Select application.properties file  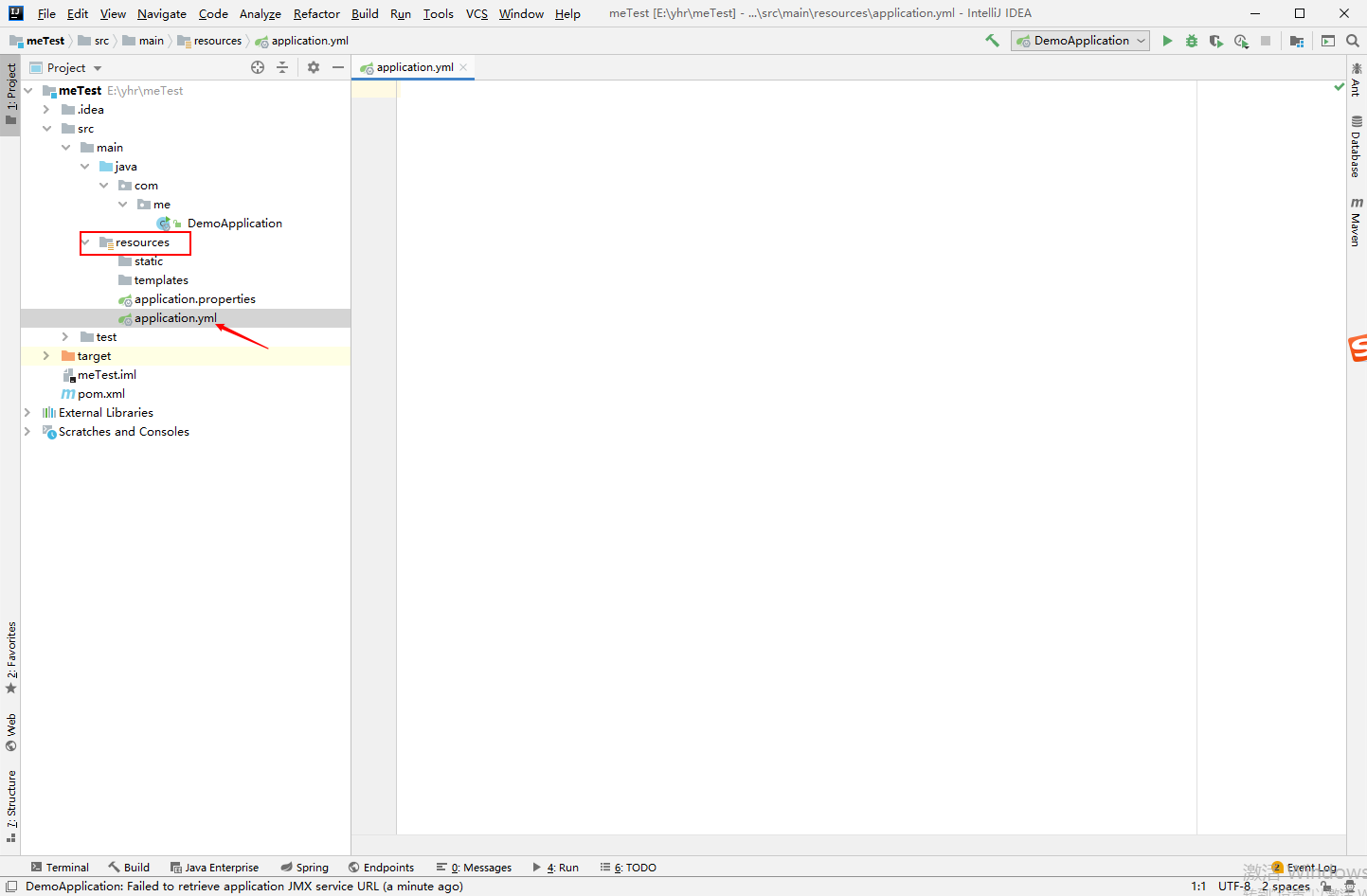pyautogui.click(x=194, y=299)
